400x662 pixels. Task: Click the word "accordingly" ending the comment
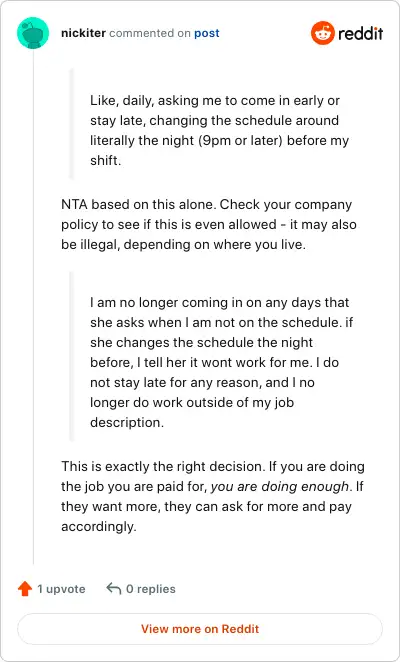click(x=98, y=526)
